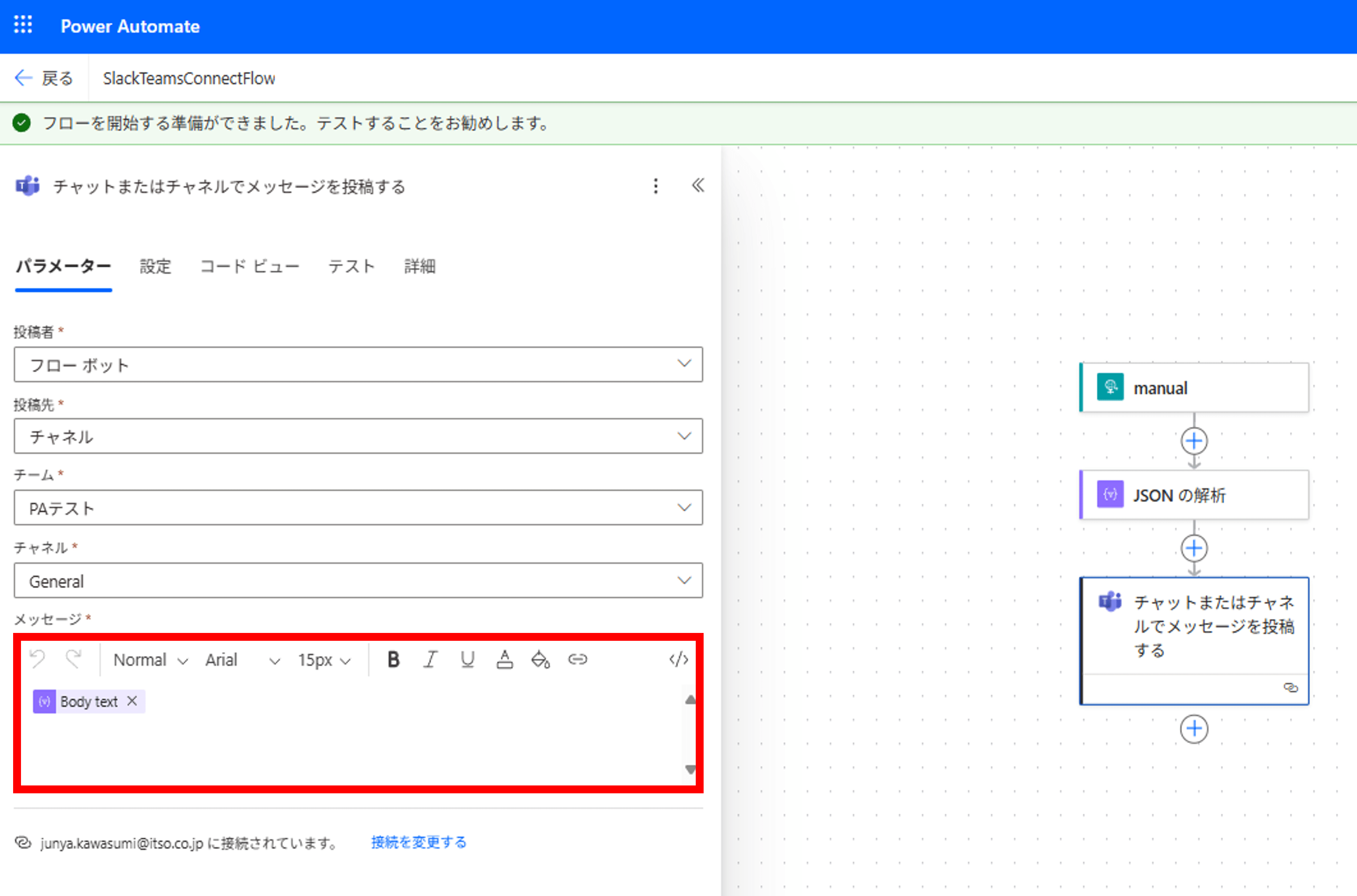The image size is (1357, 896).
Task: Toggle italic formatting in message editor
Action: pyautogui.click(x=430, y=660)
